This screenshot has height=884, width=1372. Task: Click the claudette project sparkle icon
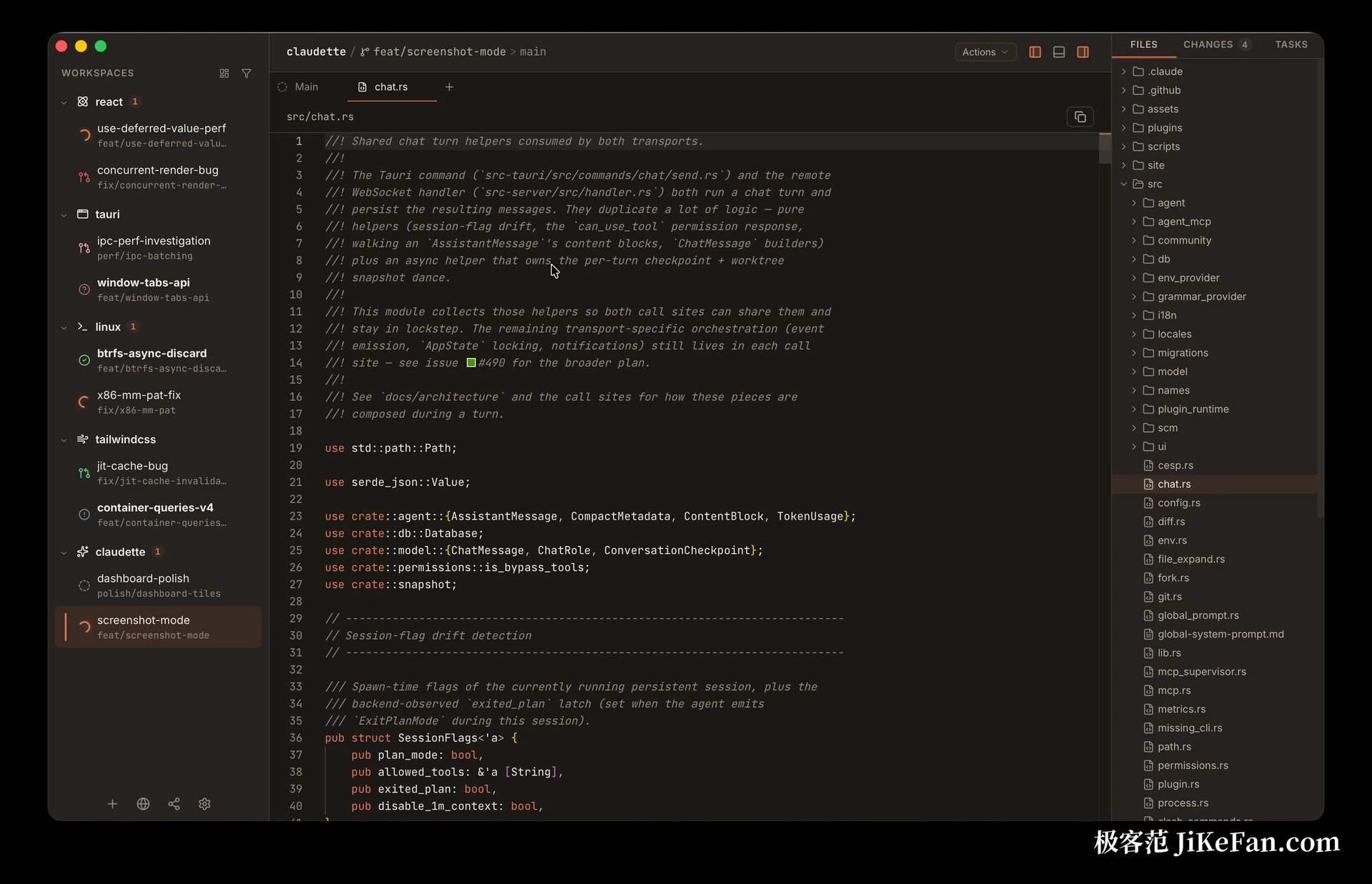(x=83, y=552)
